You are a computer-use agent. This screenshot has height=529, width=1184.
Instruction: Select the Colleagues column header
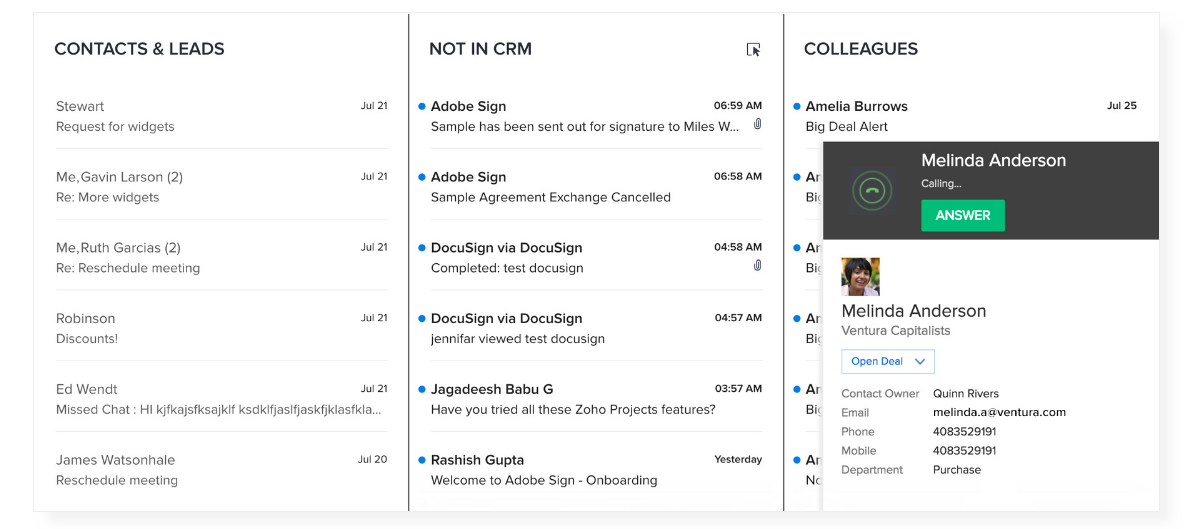click(860, 49)
